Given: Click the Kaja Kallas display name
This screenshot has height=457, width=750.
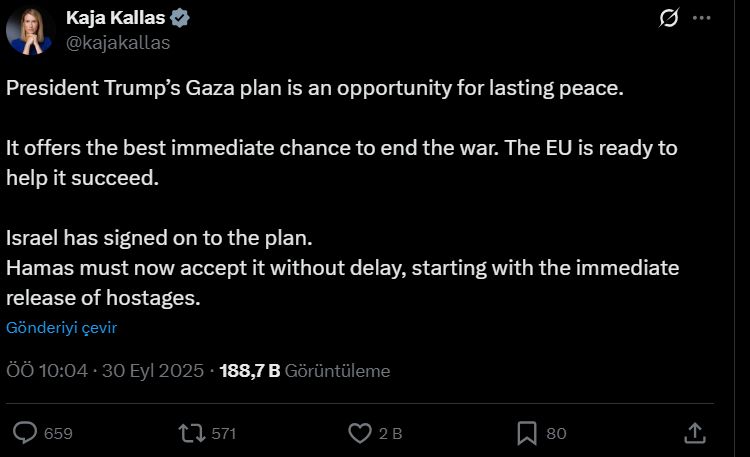Looking at the screenshot, I should pyautogui.click(x=117, y=17).
